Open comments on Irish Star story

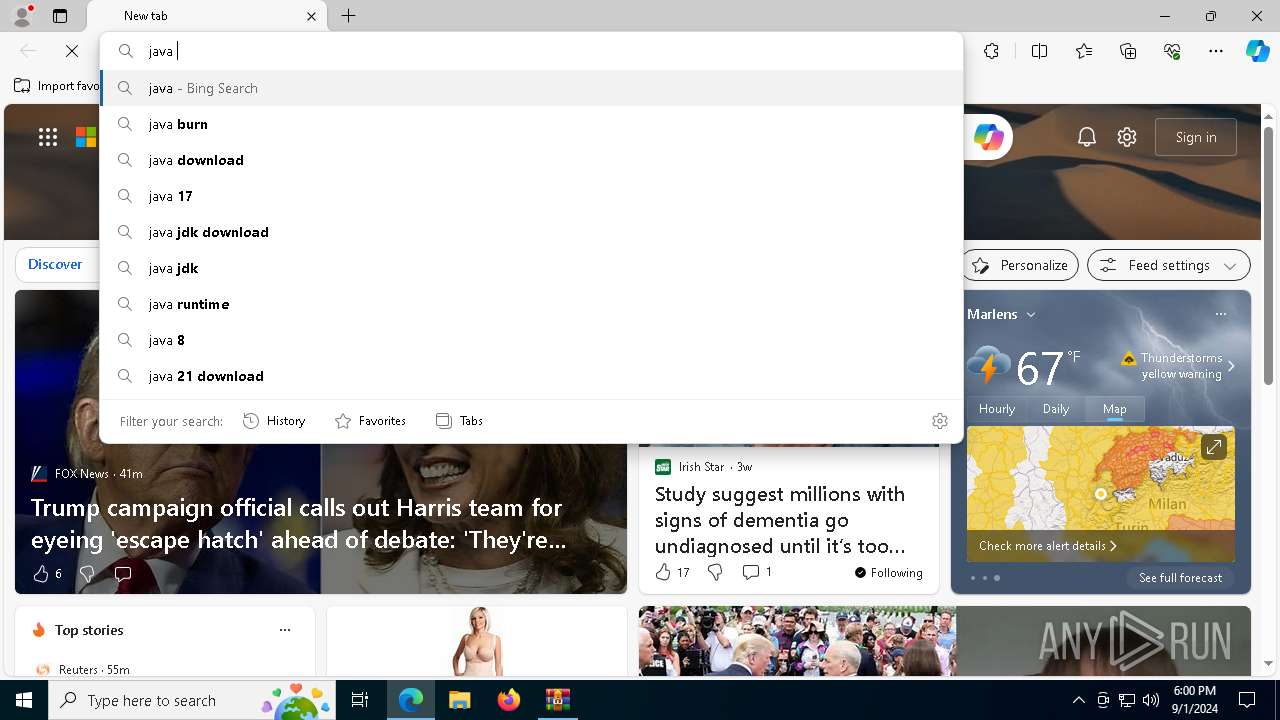click(757, 572)
